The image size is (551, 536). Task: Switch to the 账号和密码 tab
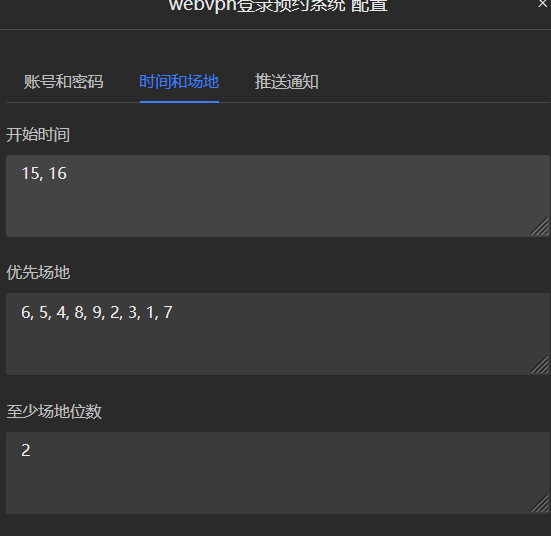[x=64, y=82]
